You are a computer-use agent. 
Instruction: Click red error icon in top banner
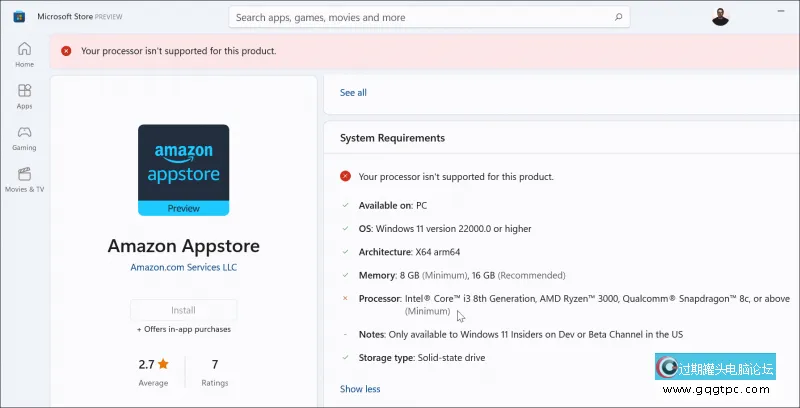click(66, 51)
